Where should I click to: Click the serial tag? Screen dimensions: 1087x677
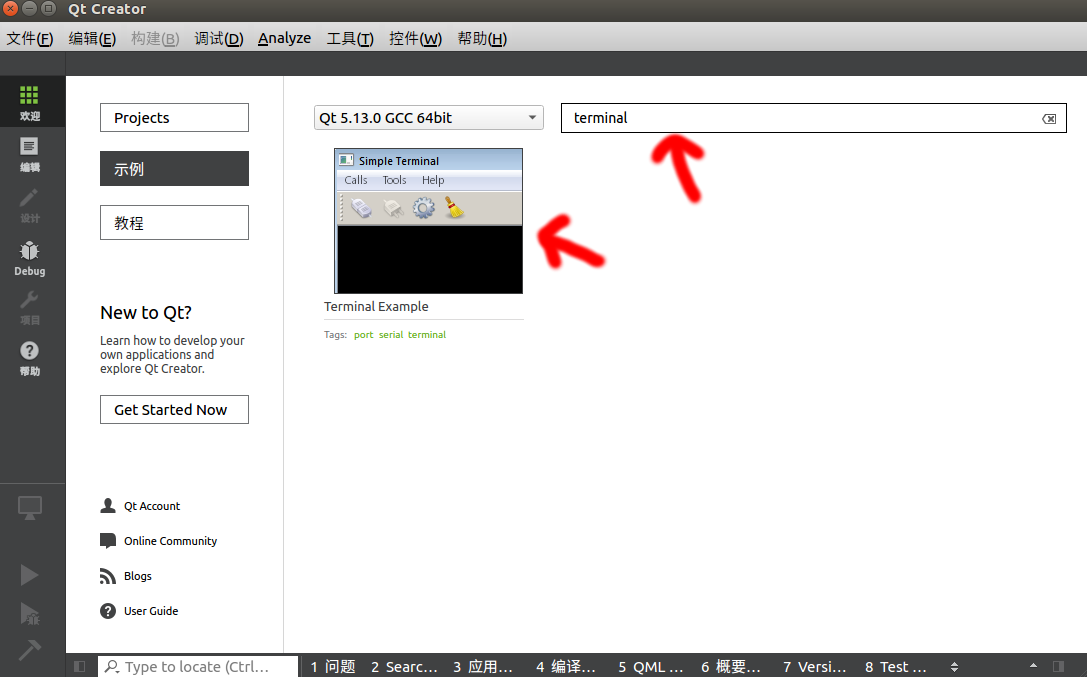(390, 335)
